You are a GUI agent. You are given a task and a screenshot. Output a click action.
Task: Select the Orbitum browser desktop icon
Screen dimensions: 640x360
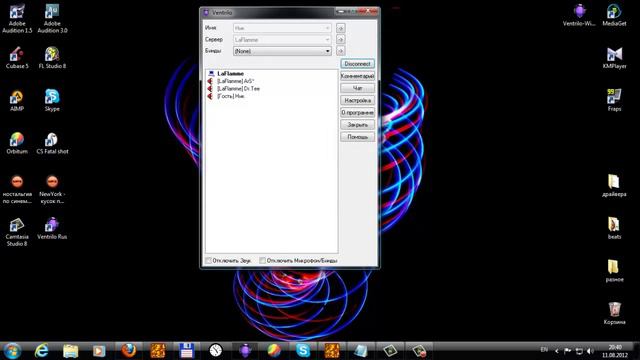tap(17, 143)
